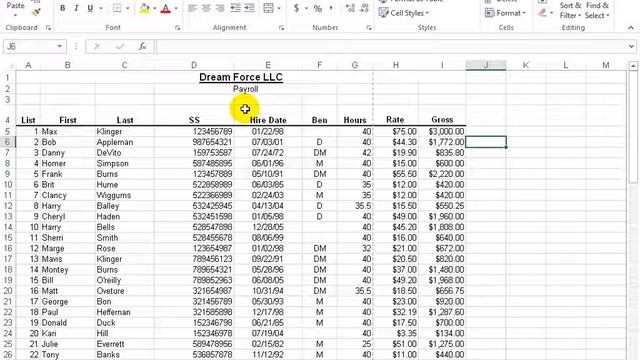Open the Name Box dropdown arrow
This screenshot has width=640, height=360.
point(60,47)
